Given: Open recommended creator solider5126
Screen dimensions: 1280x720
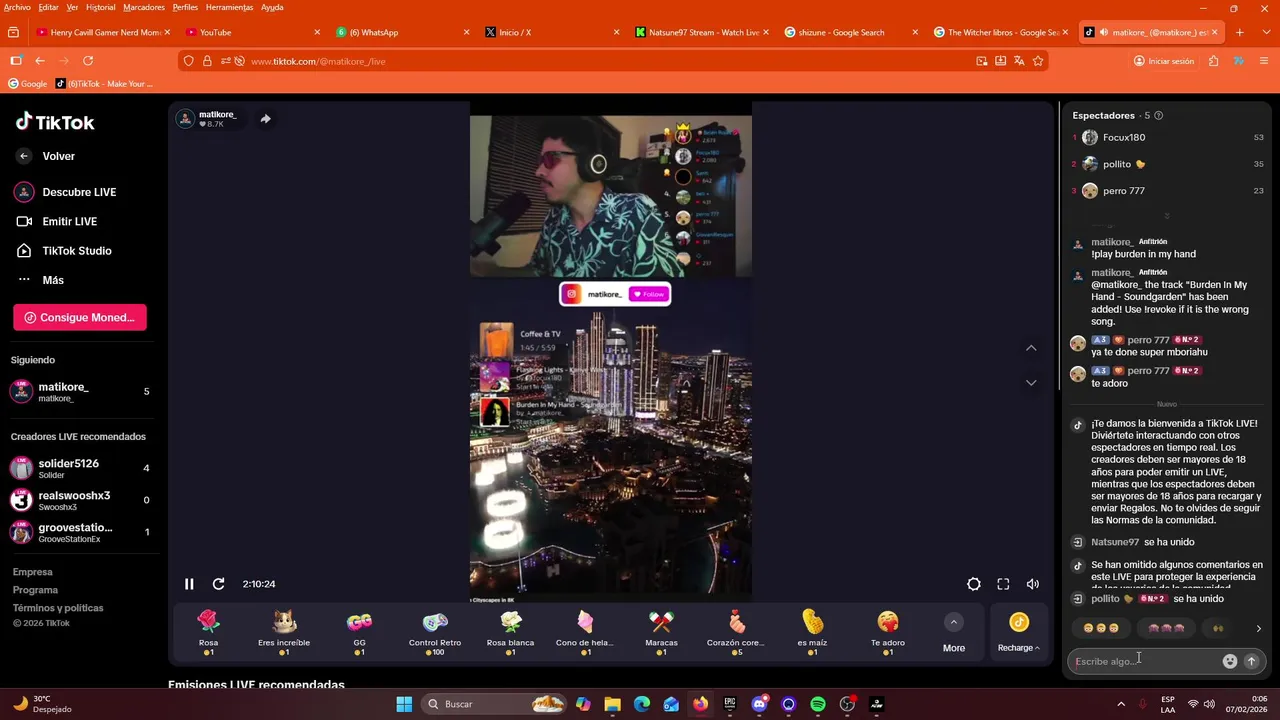Looking at the screenshot, I should (80, 468).
